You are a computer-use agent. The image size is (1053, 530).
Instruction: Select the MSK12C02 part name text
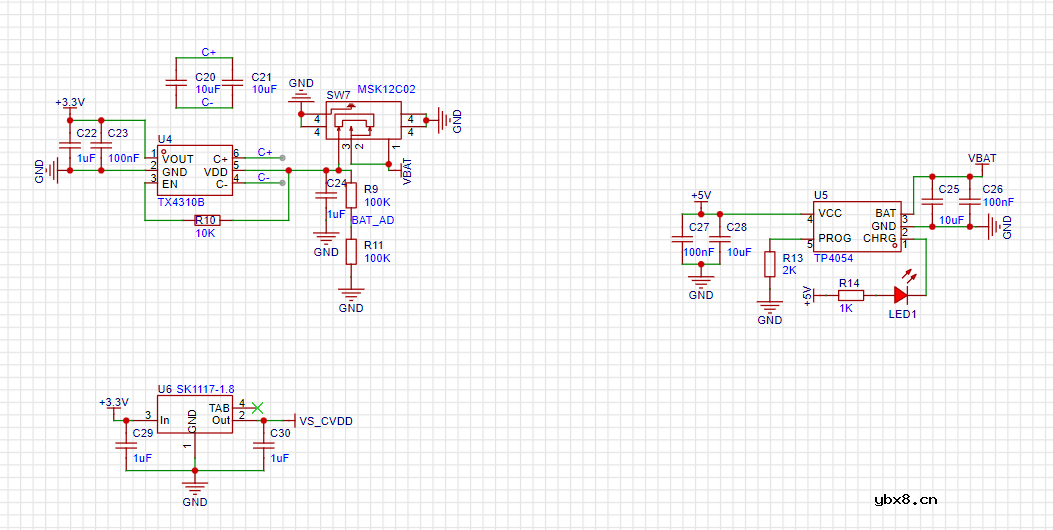click(x=386, y=89)
